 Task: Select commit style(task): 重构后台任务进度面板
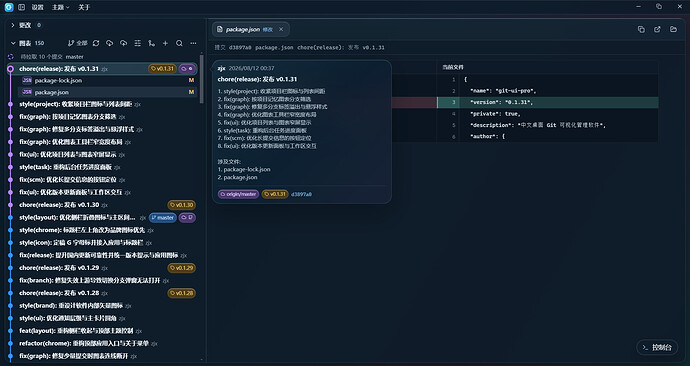(102, 167)
